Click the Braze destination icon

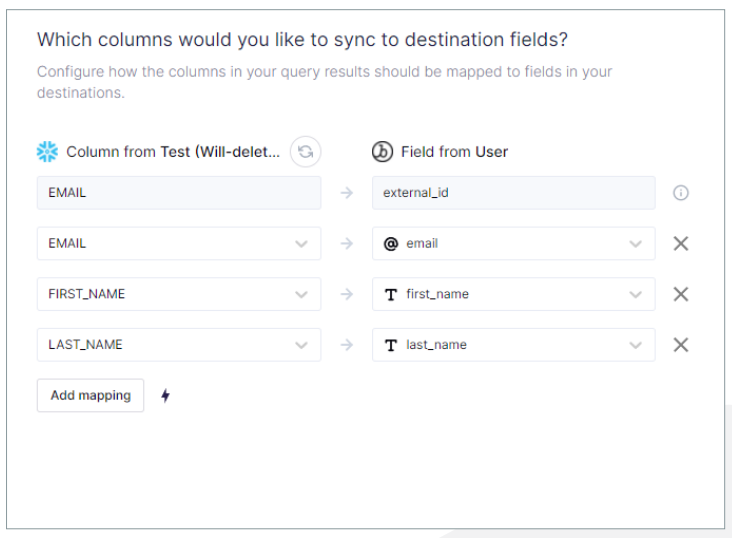tap(382, 152)
